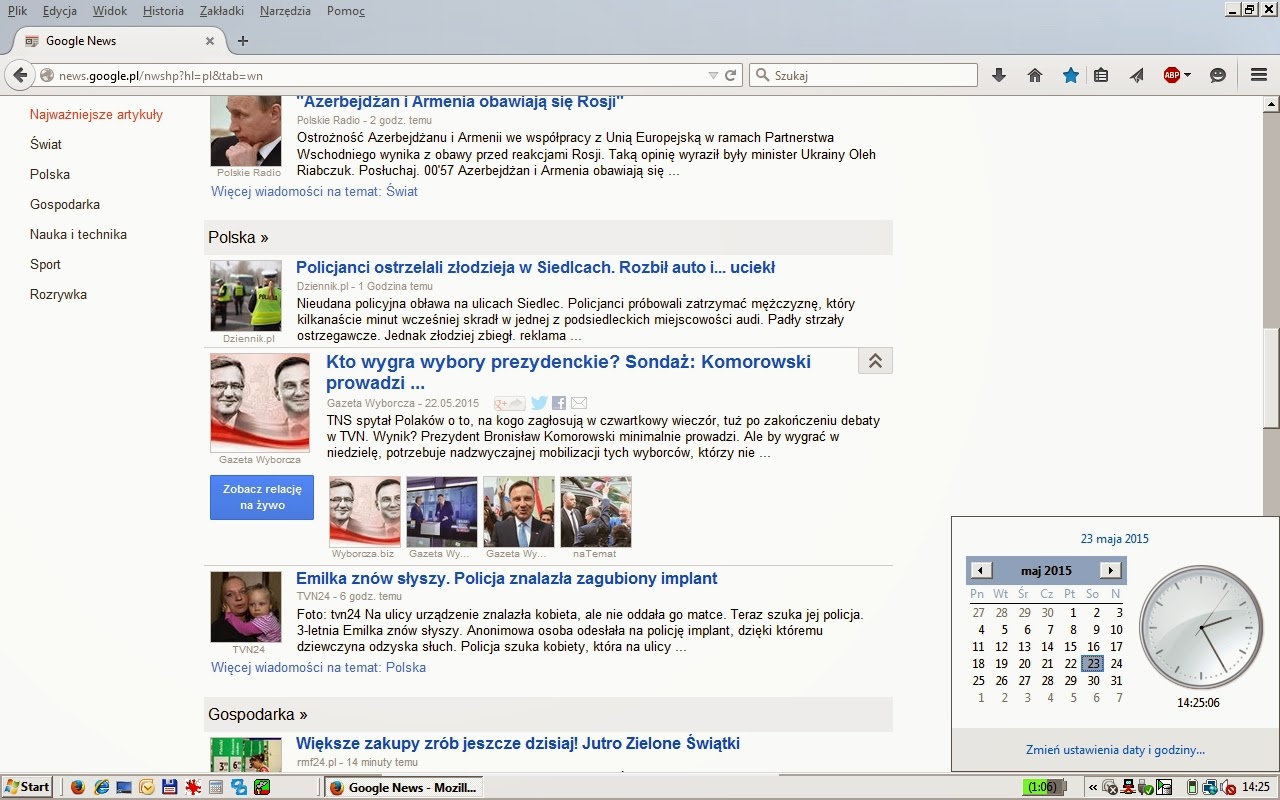This screenshot has height=800, width=1280.
Task: Open the Świat section in sidebar
Action: point(46,144)
